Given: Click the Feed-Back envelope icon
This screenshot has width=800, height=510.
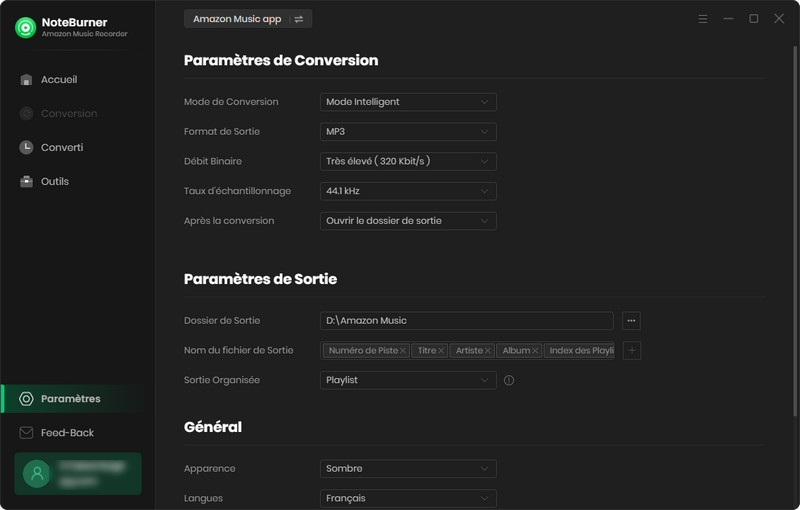Looking at the screenshot, I should coord(26,432).
